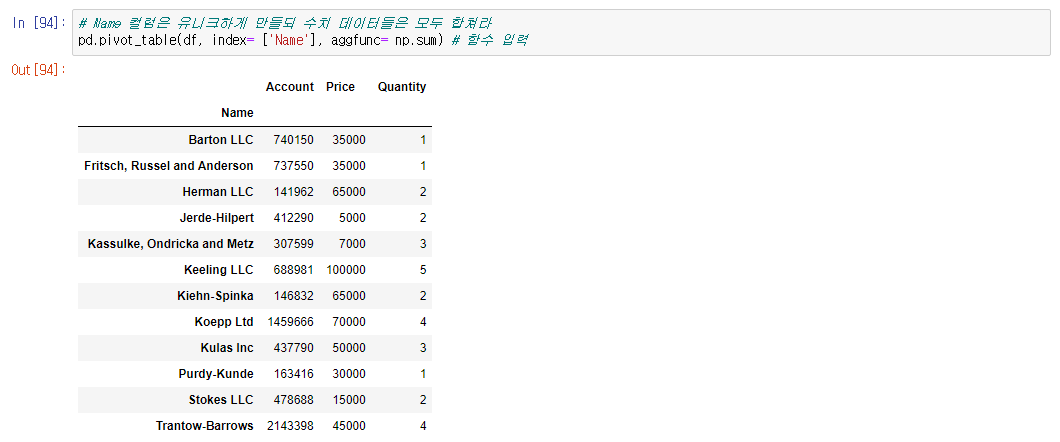Click Price value 45000 for Trantow-Barrows
1060x442 pixels.
349,426
